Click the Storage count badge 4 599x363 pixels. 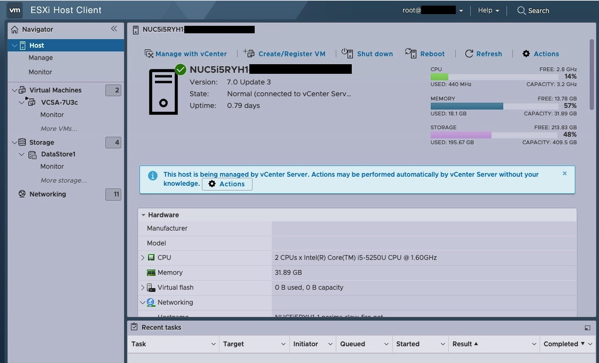tap(113, 143)
